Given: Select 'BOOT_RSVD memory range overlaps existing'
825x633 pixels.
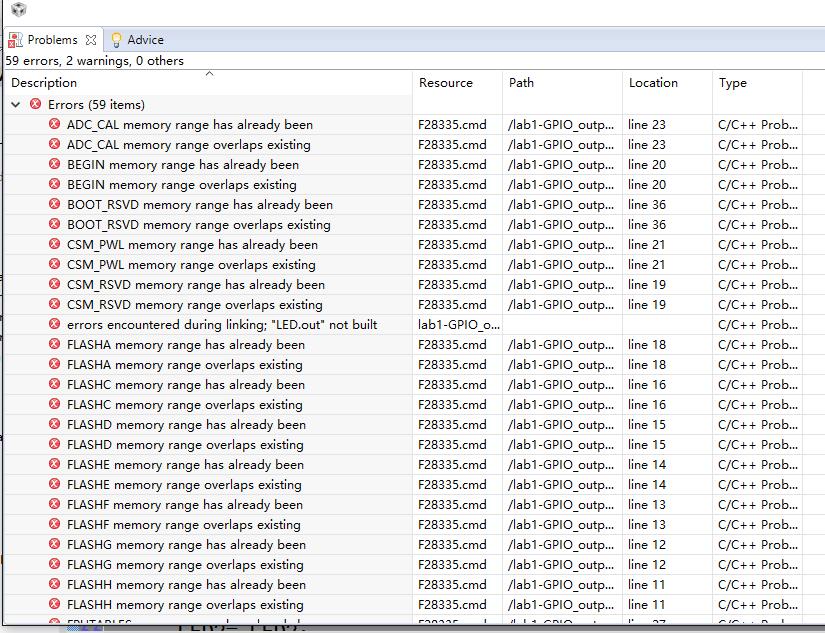Looking at the screenshot, I should (x=199, y=225).
